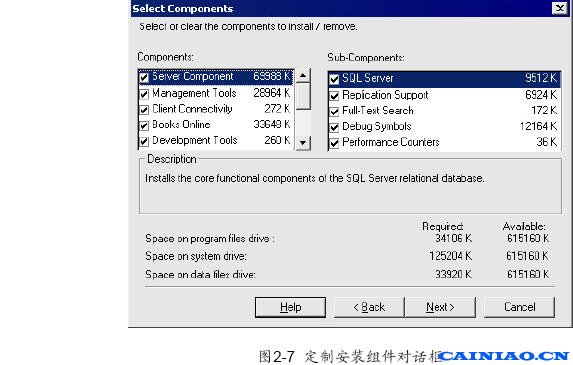Select the Full-Text Search row
Viewport: 573px width, 365px height.
click(444, 111)
